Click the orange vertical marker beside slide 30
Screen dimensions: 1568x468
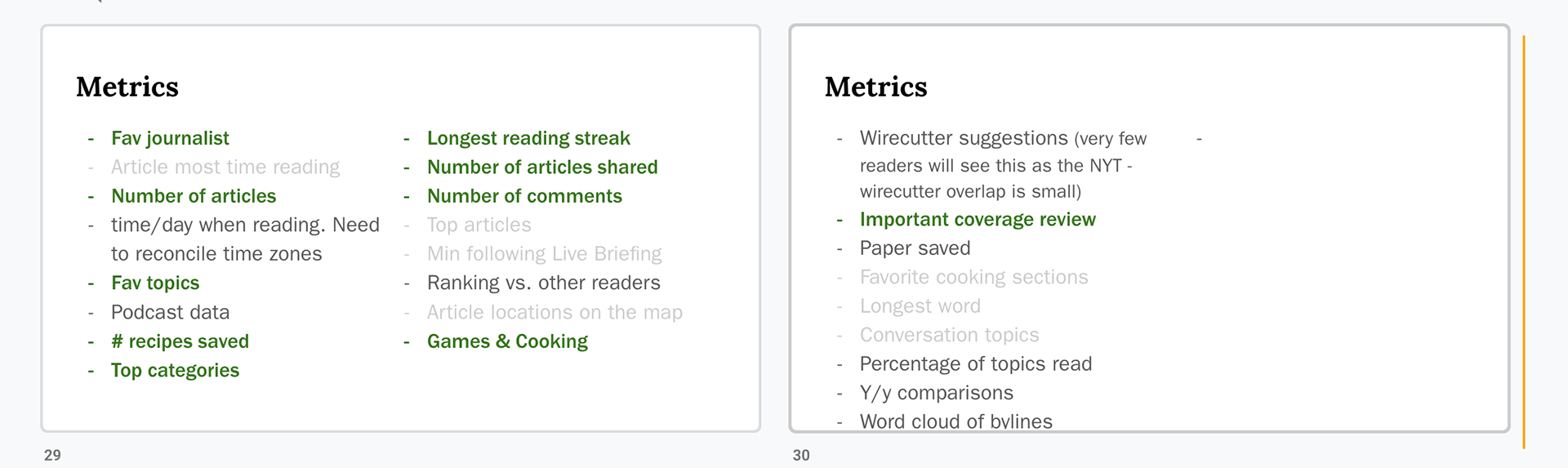(1524, 242)
